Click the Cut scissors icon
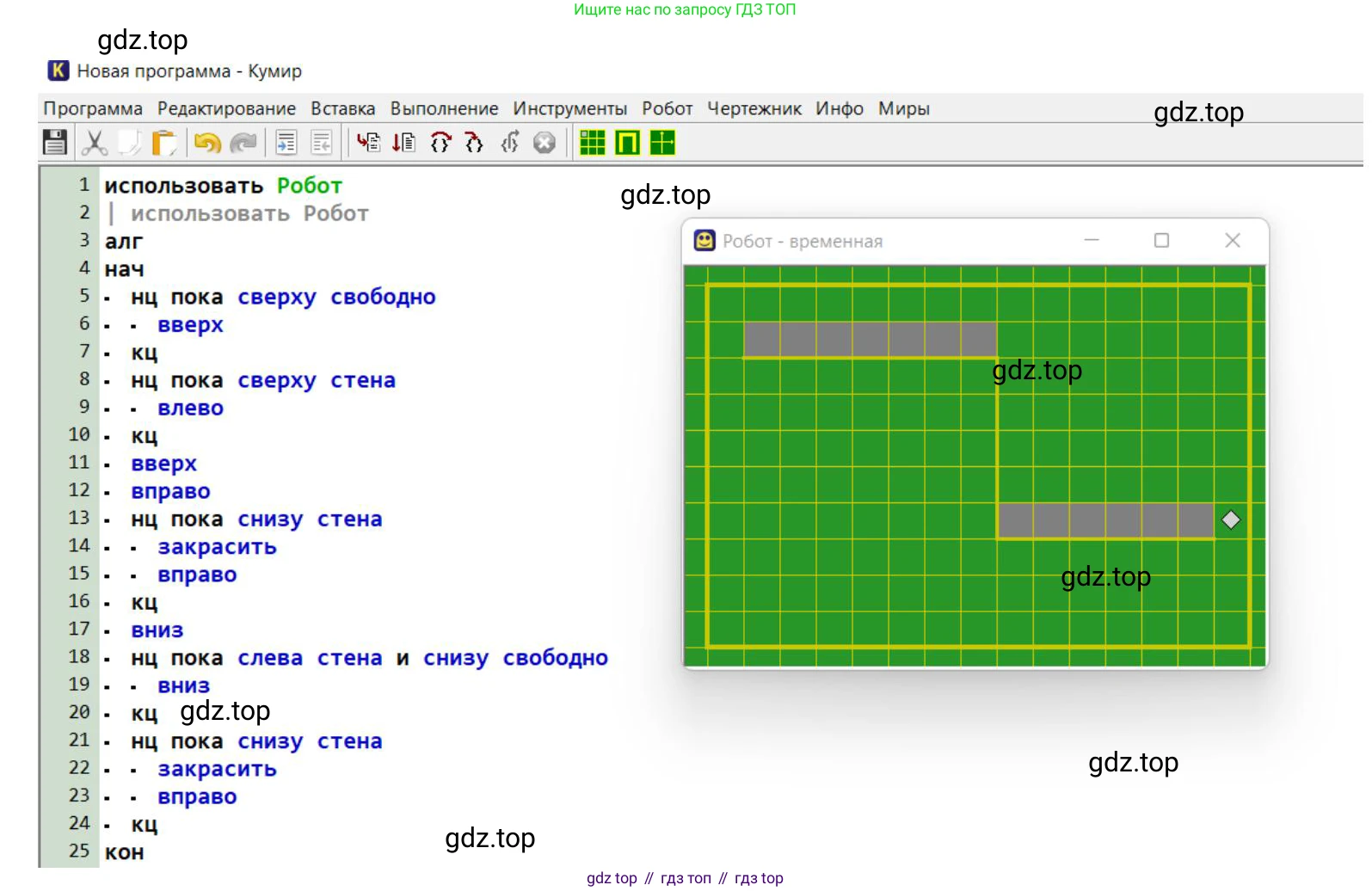Viewport: 1372px width, 891px height. point(94,142)
